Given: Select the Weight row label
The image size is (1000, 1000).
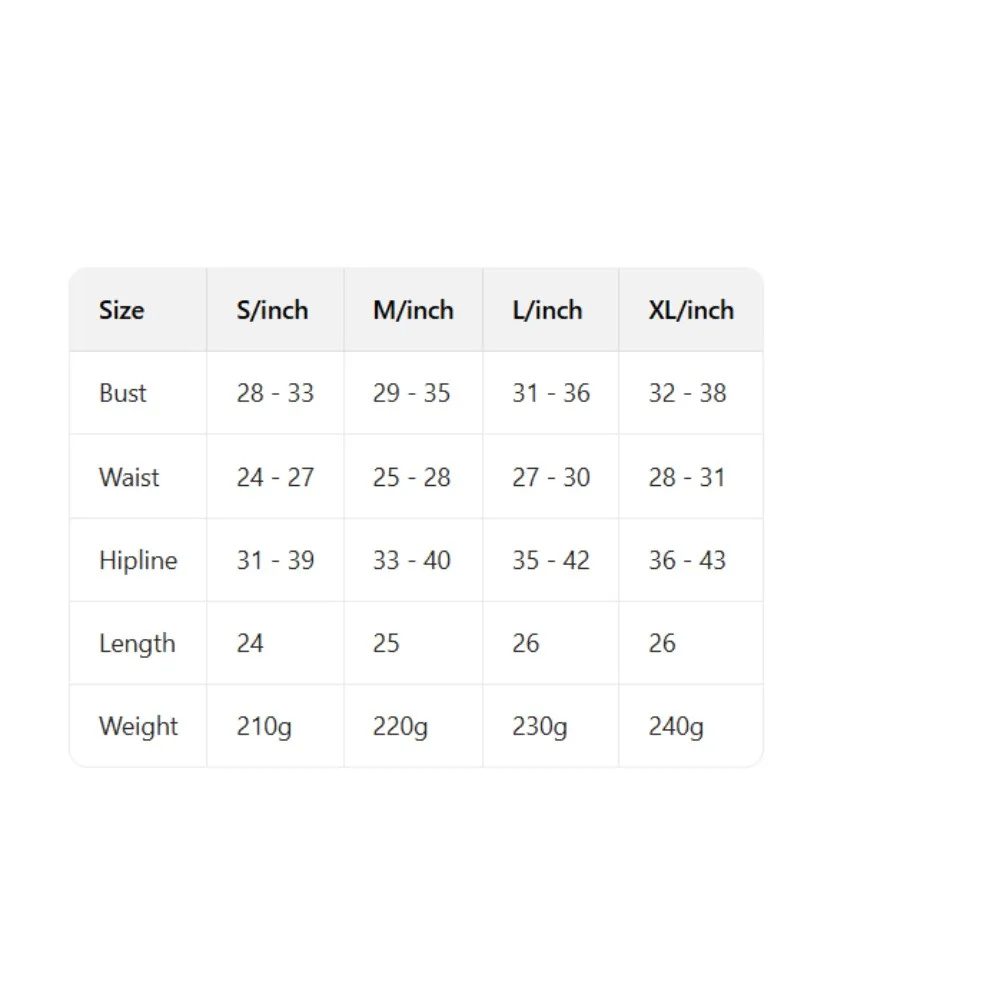Looking at the screenshot, I should click(x=139, y=726).
